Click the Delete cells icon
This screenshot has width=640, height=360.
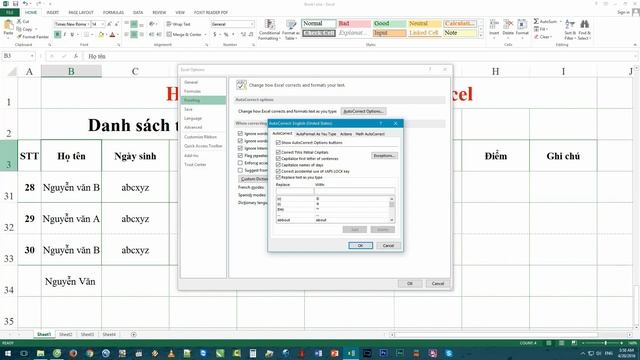(508, 24)
